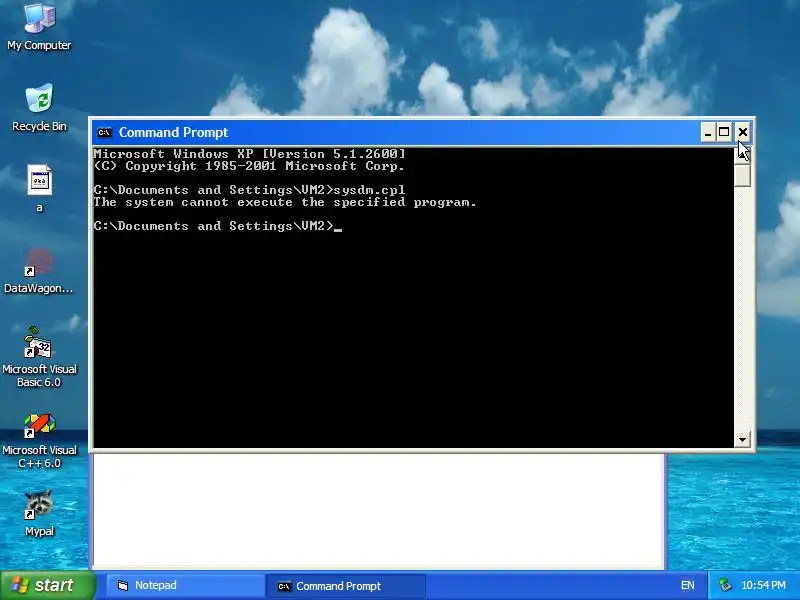The width and height of the screenshot is (800, 600).
Task: Click inside the Notepad text area behind
Action: [379, 510]
